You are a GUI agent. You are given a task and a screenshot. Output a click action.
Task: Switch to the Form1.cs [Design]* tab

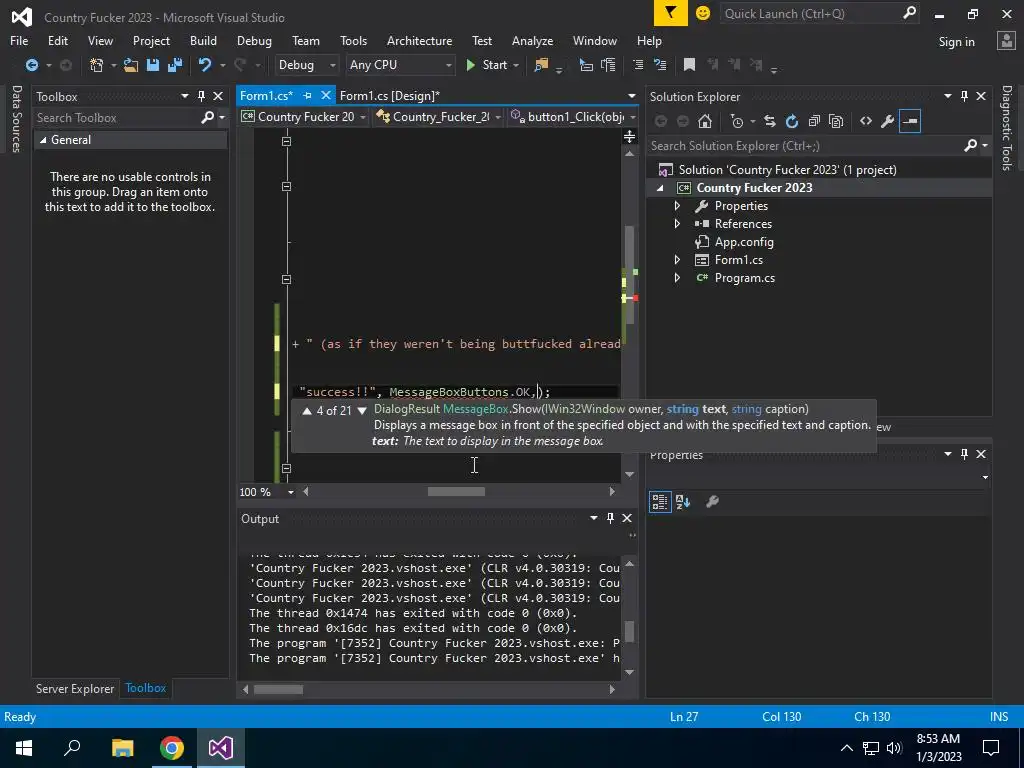pos(389,96)
